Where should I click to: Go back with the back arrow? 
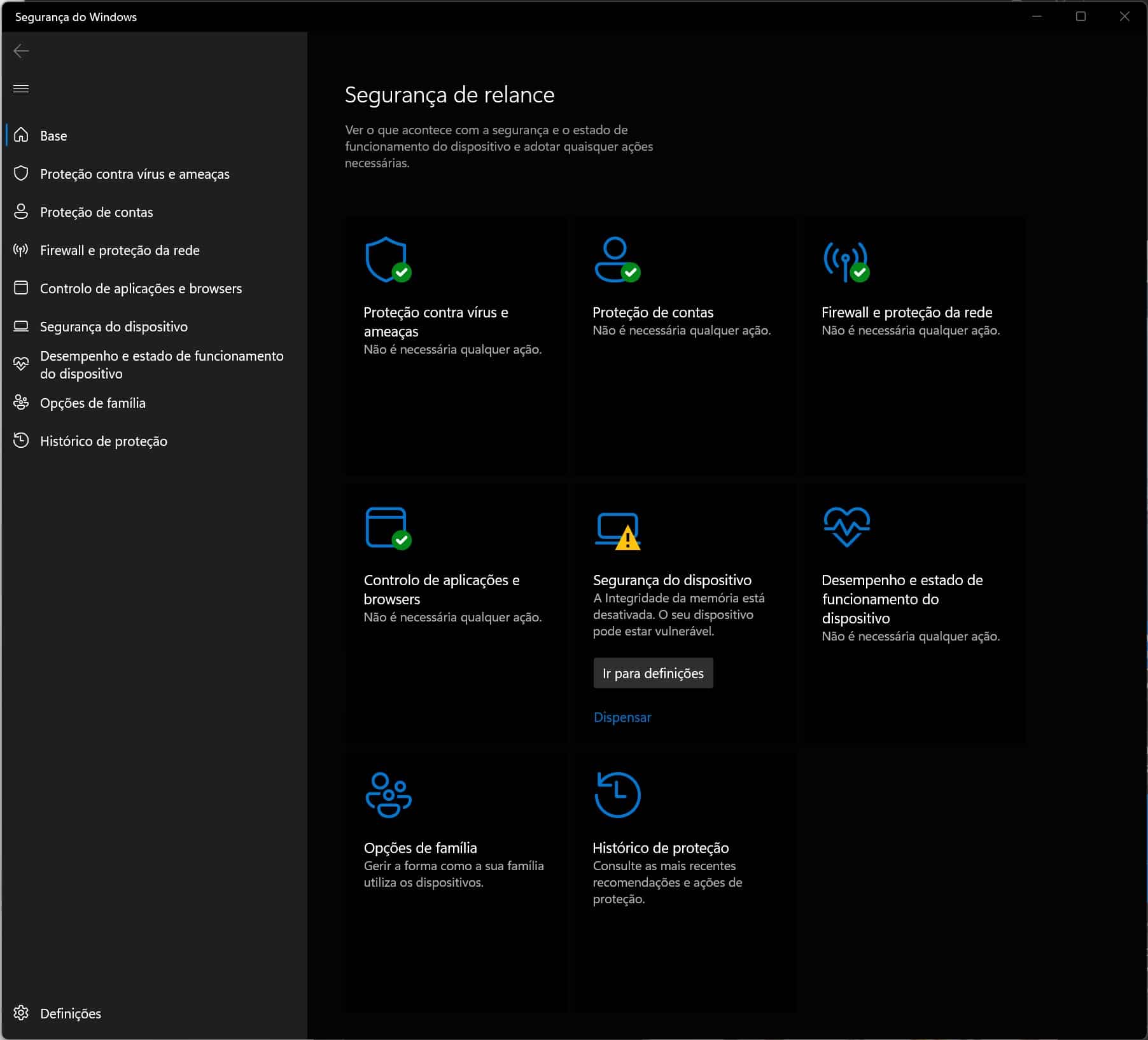21,51
